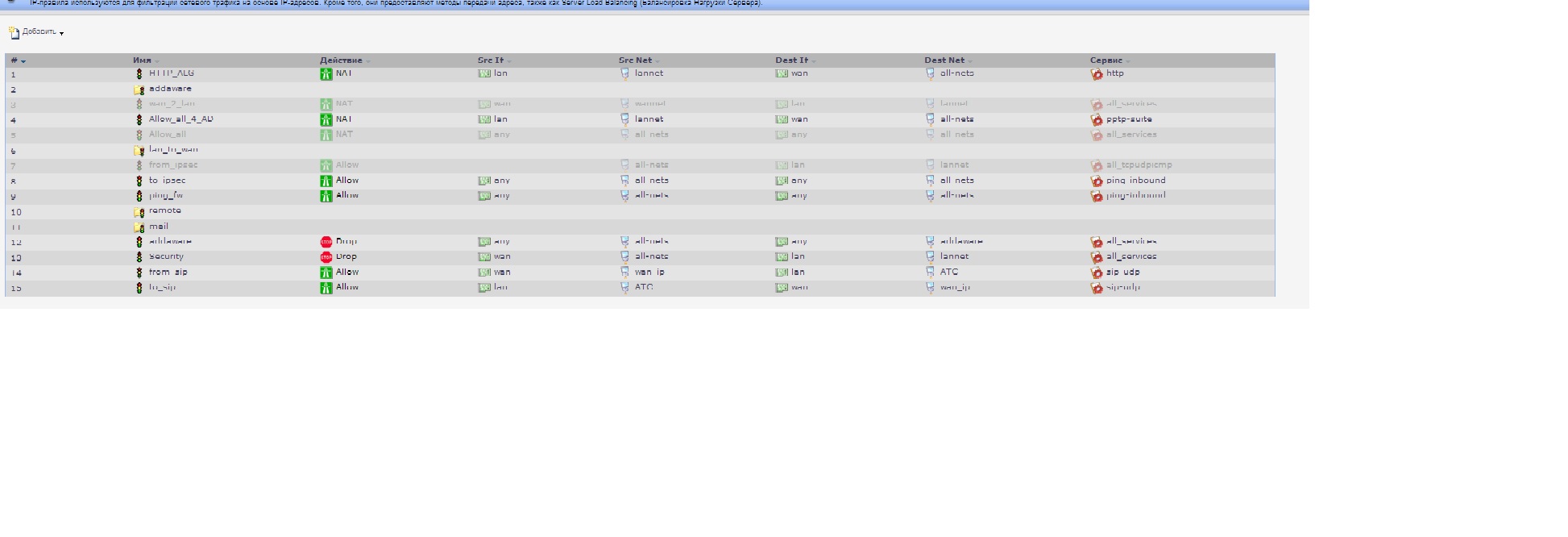The image size is (1568, 537).
Task: Click the mail folder icon
Action: pyautogui.click(x=139, y=227)
